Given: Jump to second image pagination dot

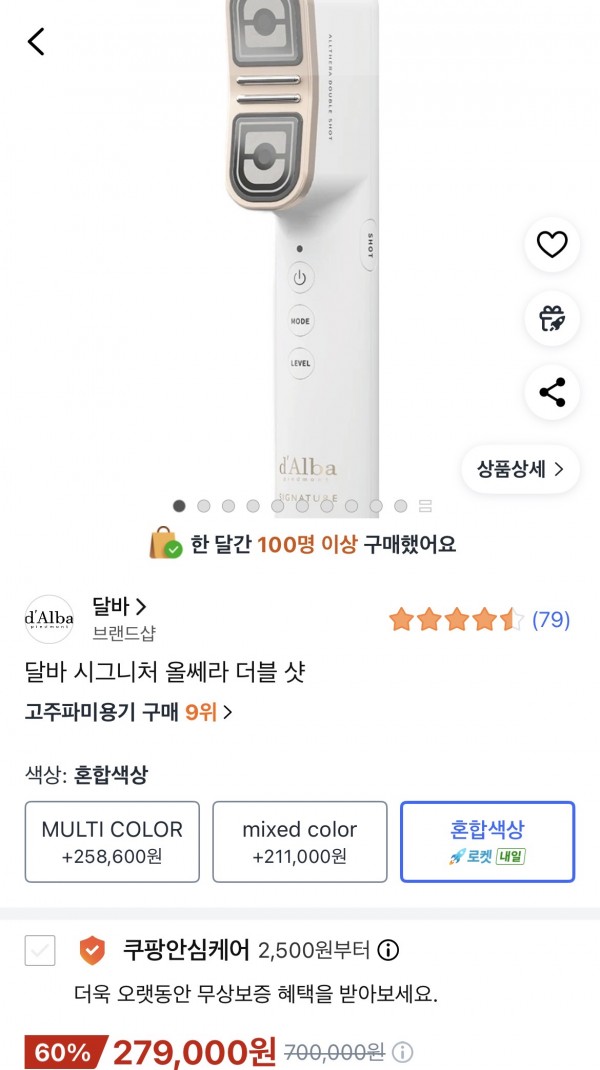Looking at the screenshot, I should [x=204, y=506].
